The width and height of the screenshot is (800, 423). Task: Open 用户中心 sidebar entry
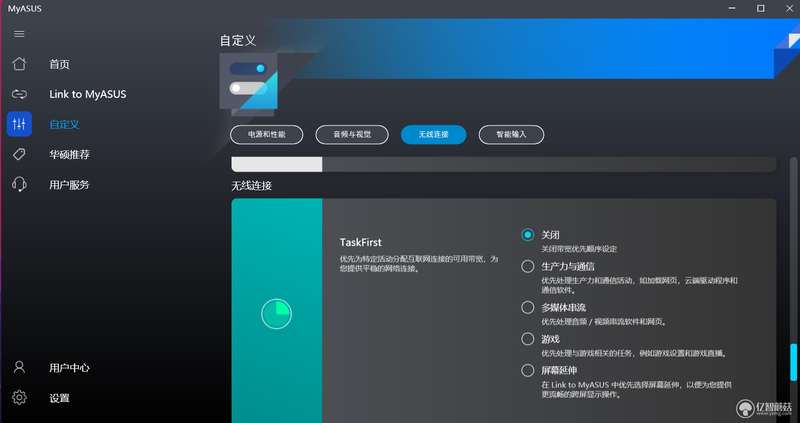pos(69,368)
